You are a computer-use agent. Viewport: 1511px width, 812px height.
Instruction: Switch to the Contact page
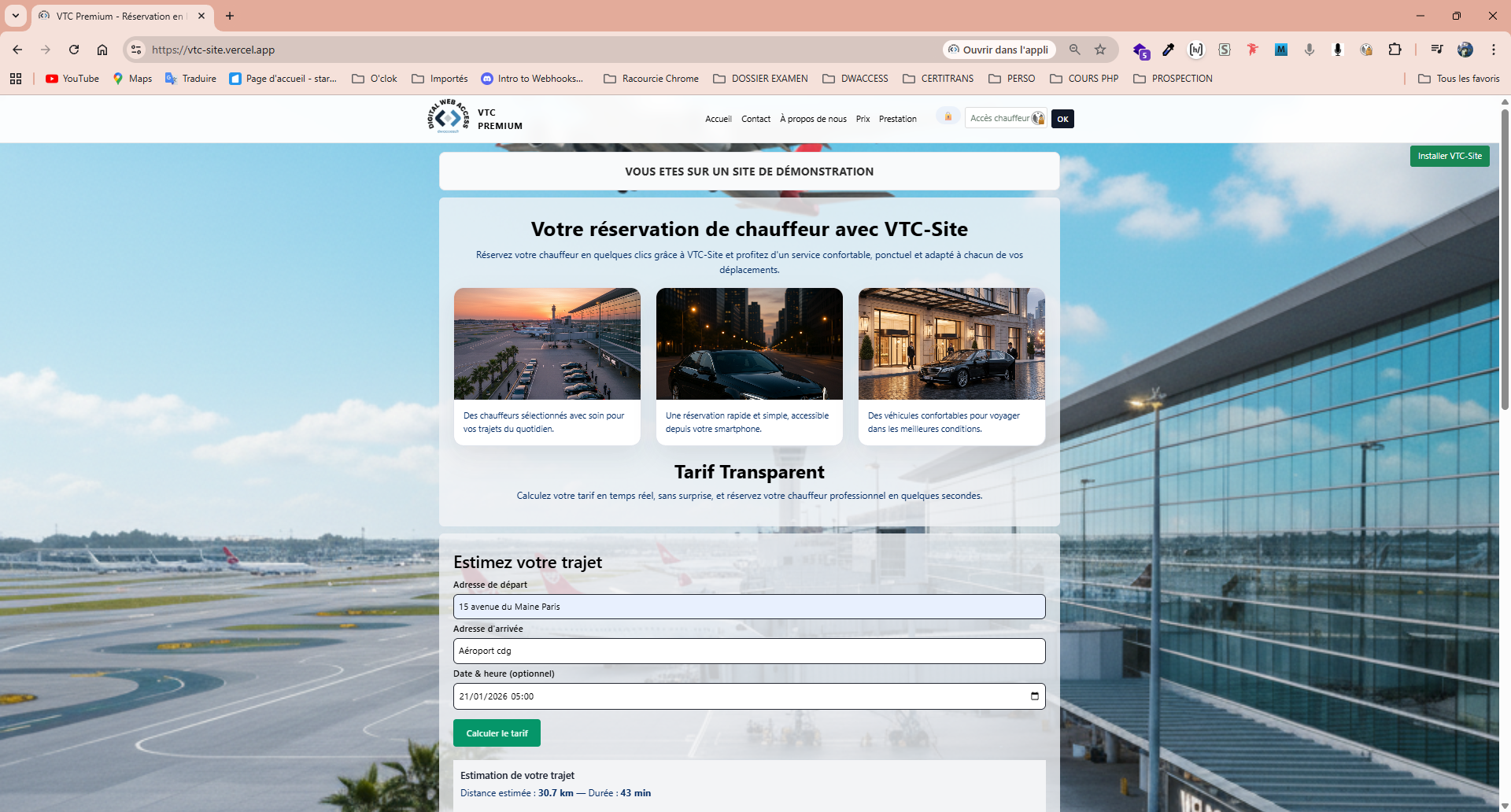pyautogui.click(x=755, y=119)
